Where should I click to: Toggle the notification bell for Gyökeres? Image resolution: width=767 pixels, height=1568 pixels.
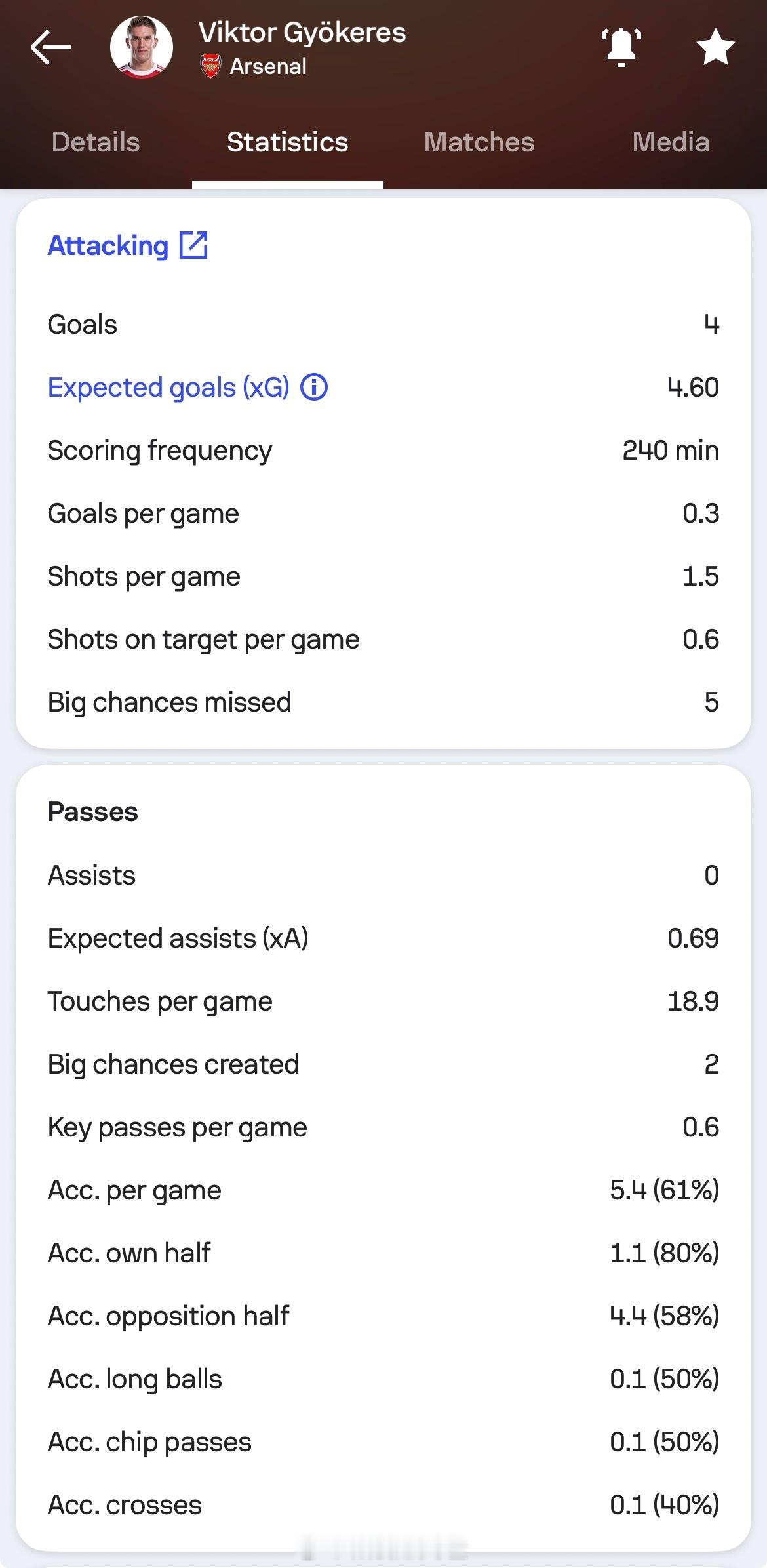tap(621, 47)
